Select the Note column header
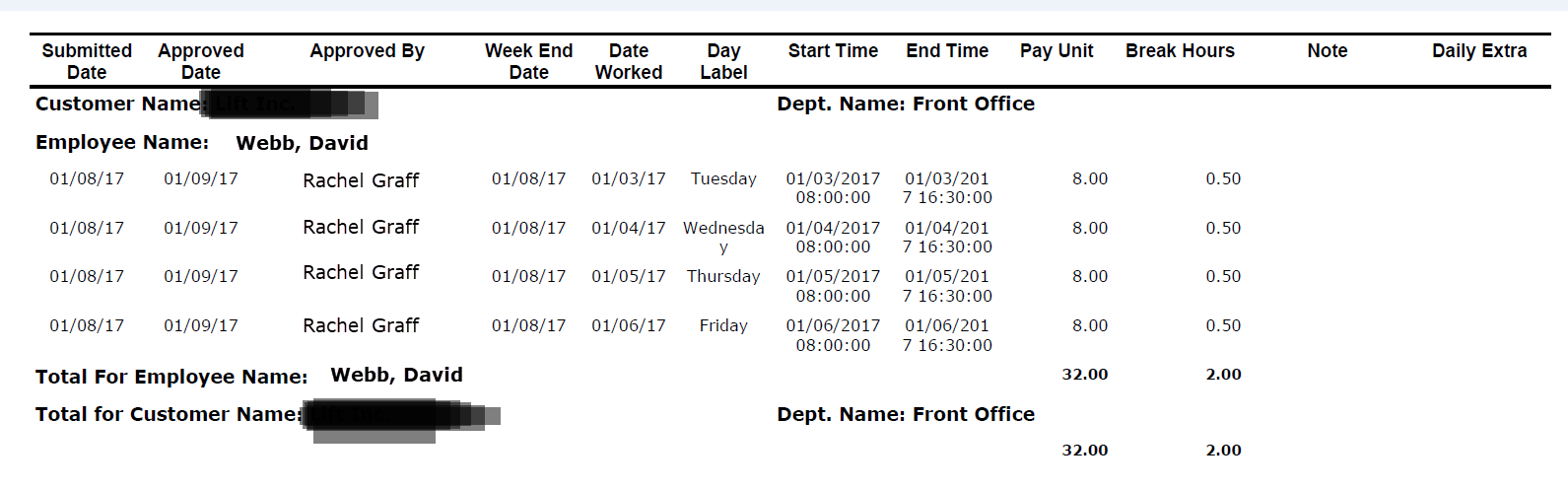Image resolution: width=1568 pixels, height=490 pixels. pos(1328,50)
